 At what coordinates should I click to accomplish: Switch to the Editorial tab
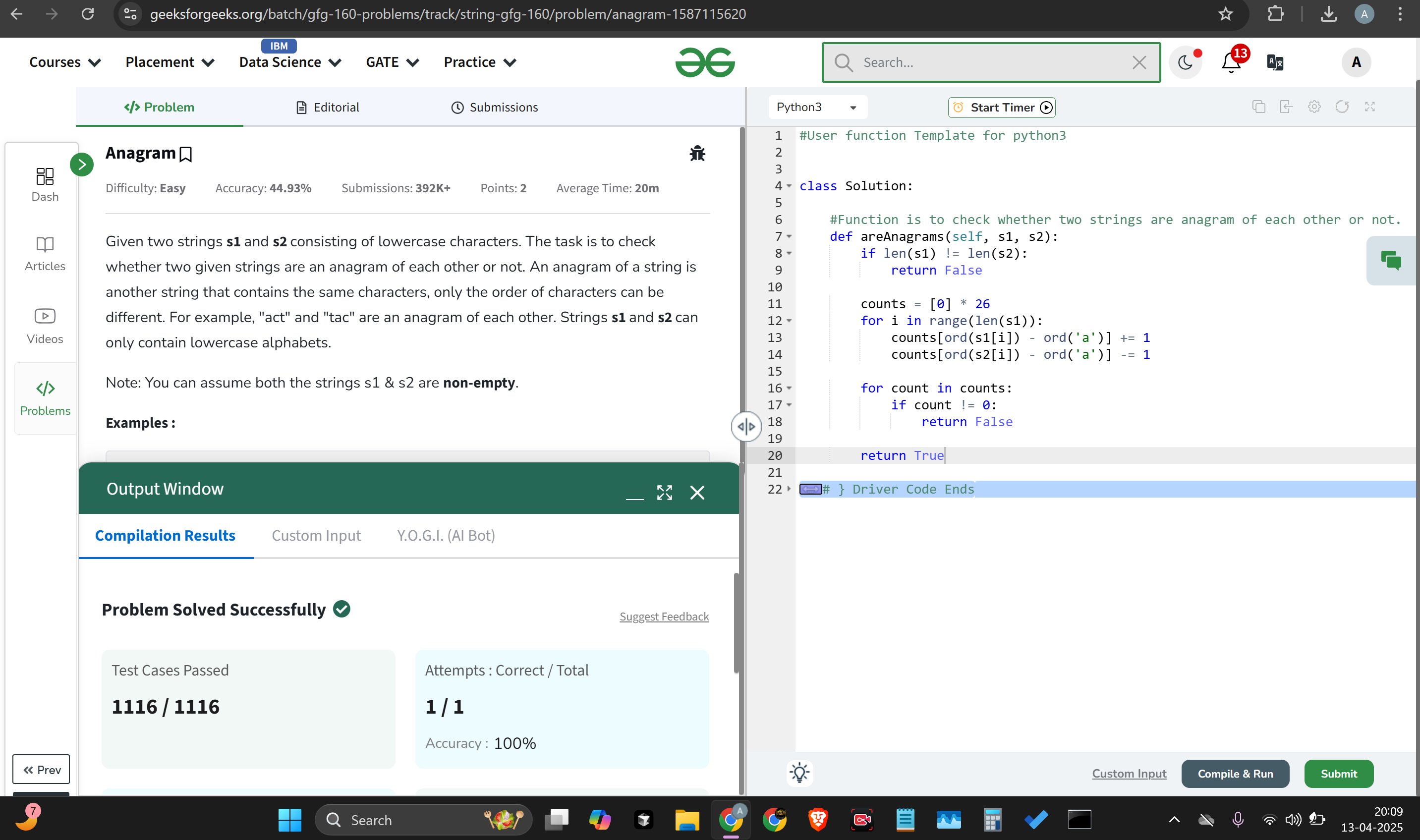pyautogui.click(x=328, y=108)
